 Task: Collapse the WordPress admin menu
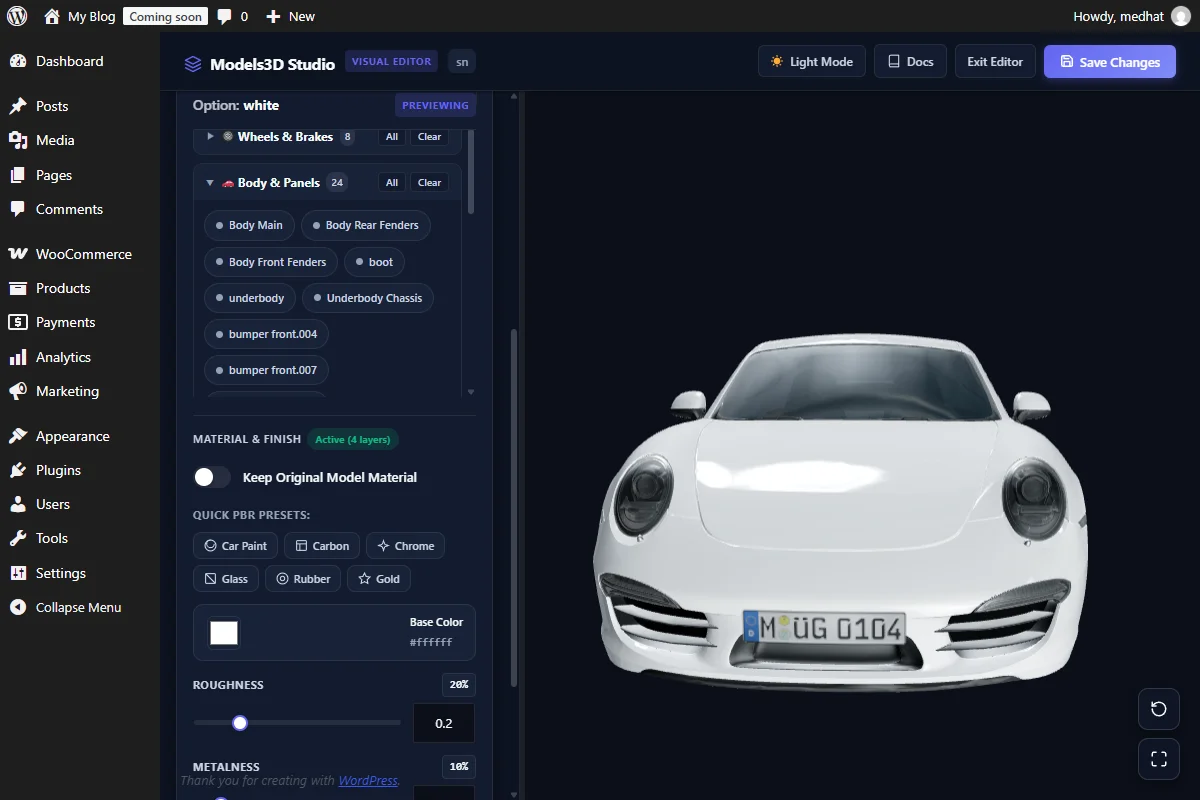pyautogui.click(x=79, y=607)
